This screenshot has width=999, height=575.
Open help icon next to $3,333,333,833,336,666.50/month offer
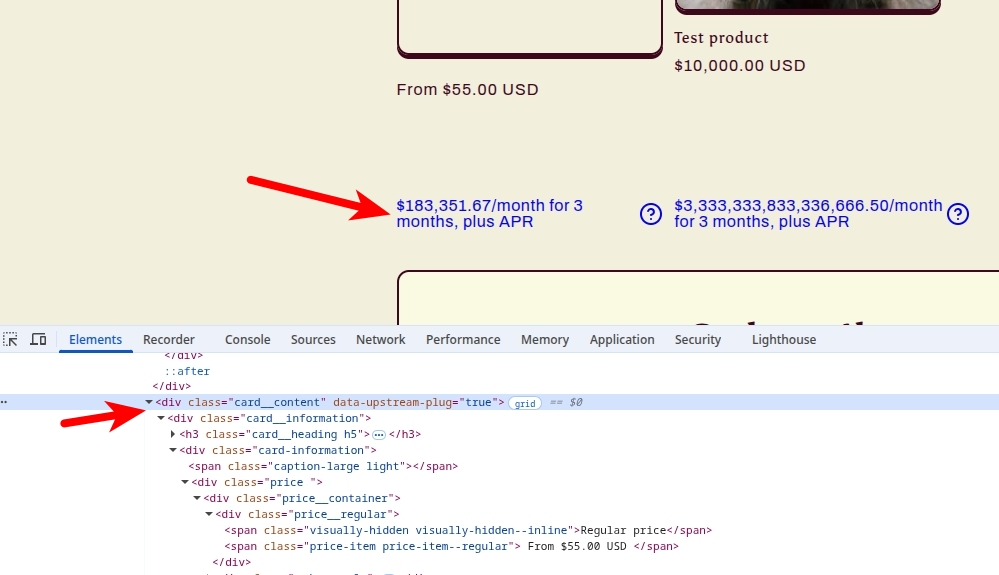click(x=958, y=214)
